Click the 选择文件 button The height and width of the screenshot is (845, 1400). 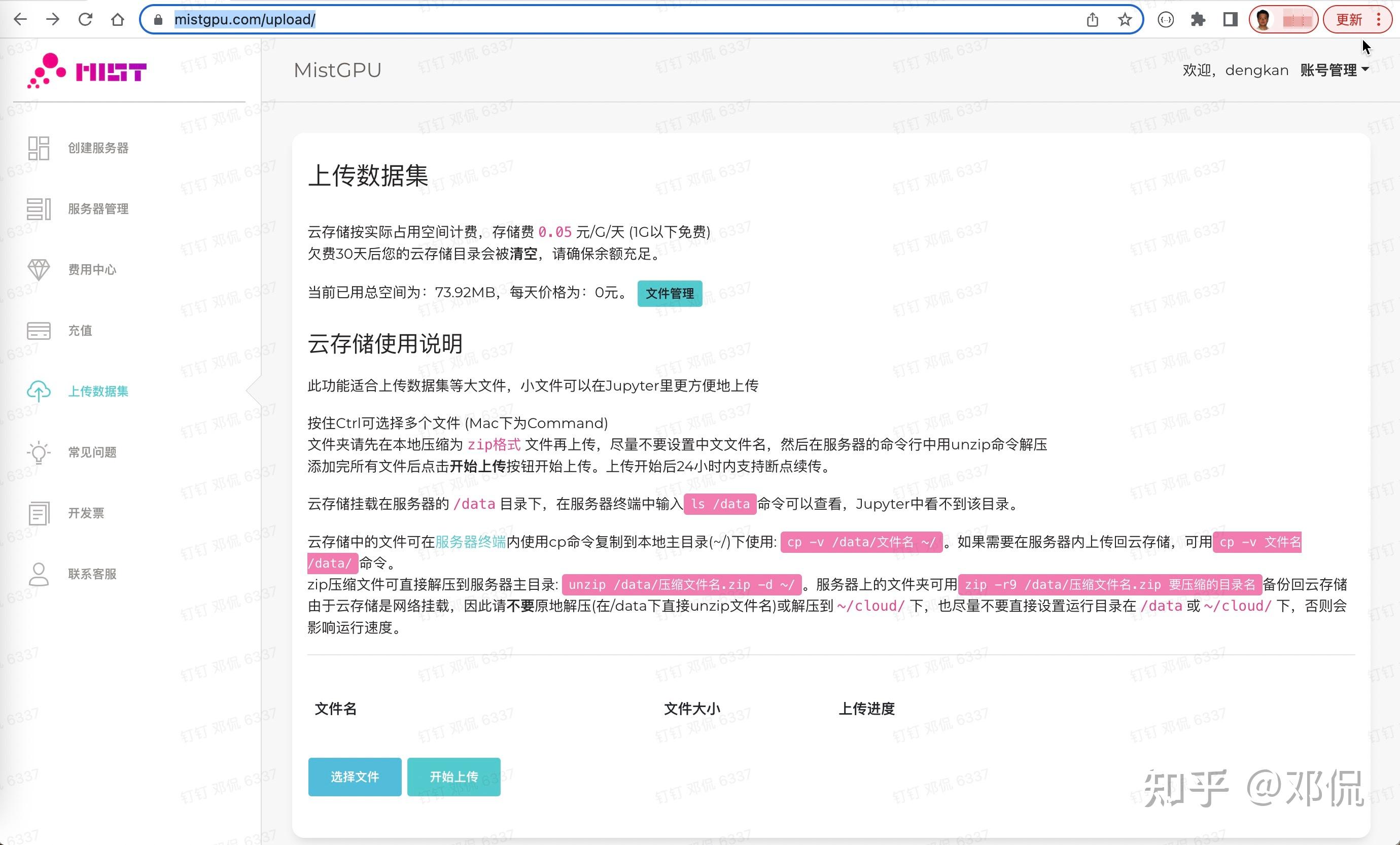[x=355, y=776]
